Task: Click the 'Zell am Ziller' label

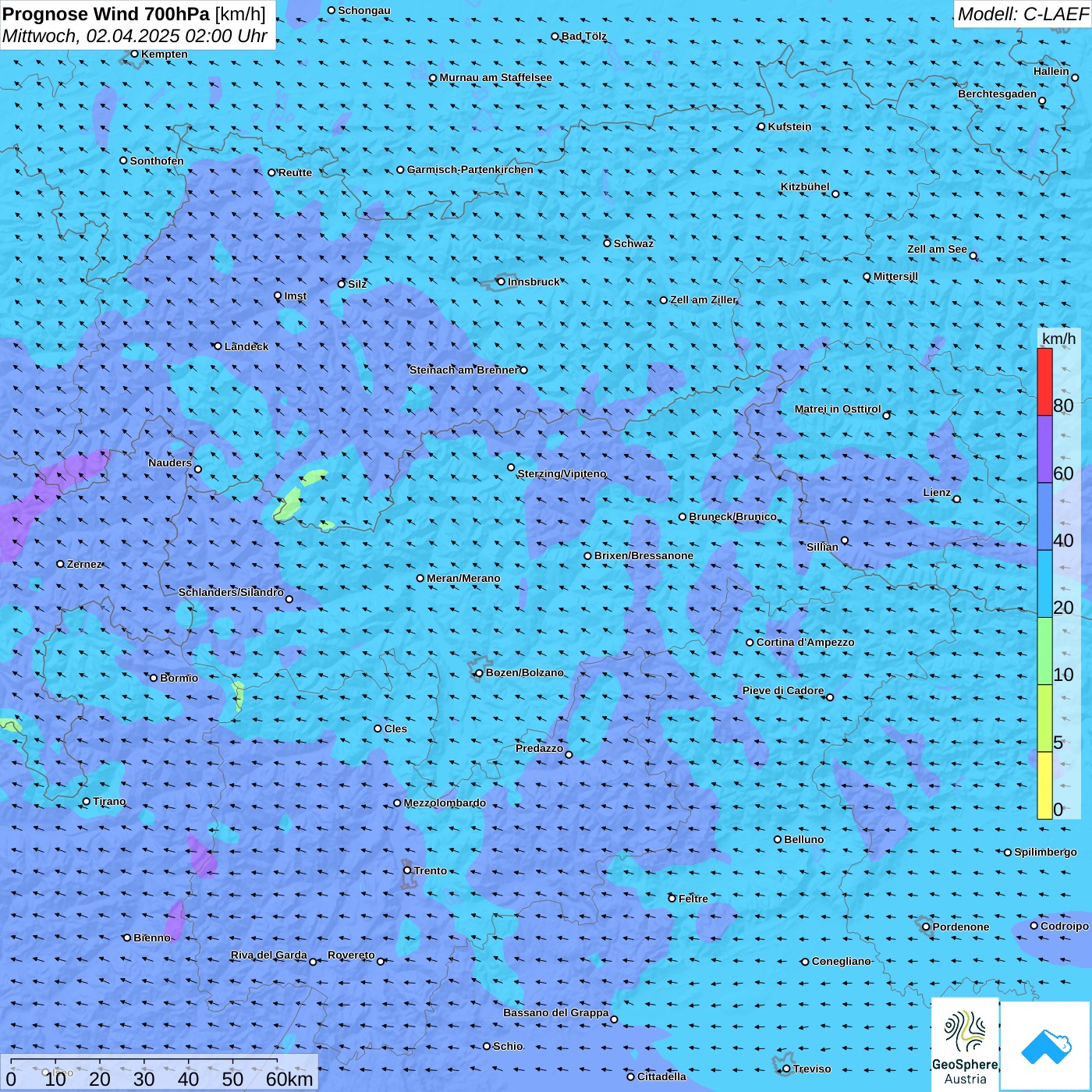Action: pyautogui.click(x=703, y=300)
